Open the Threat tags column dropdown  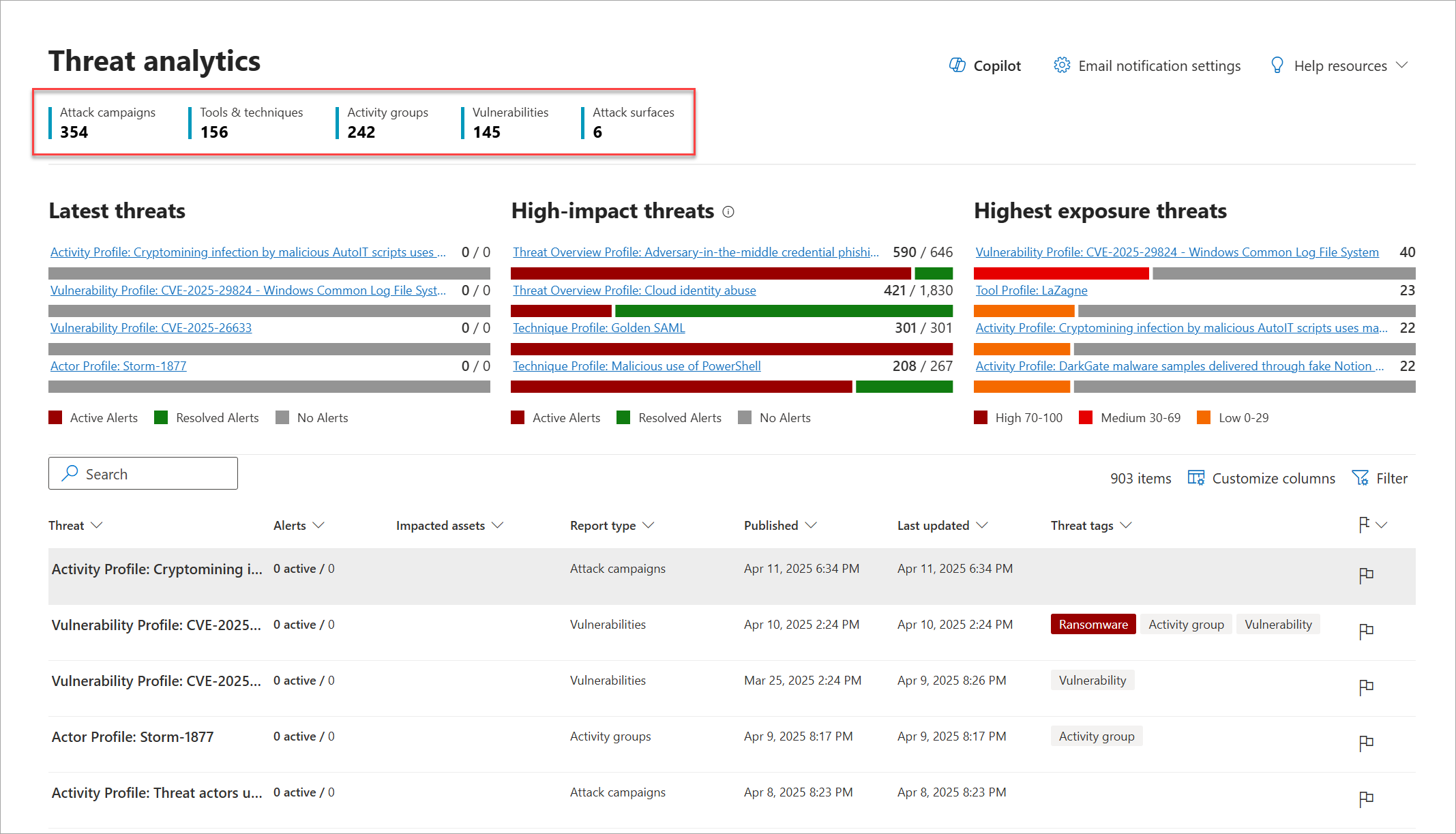coord(1126,525)
